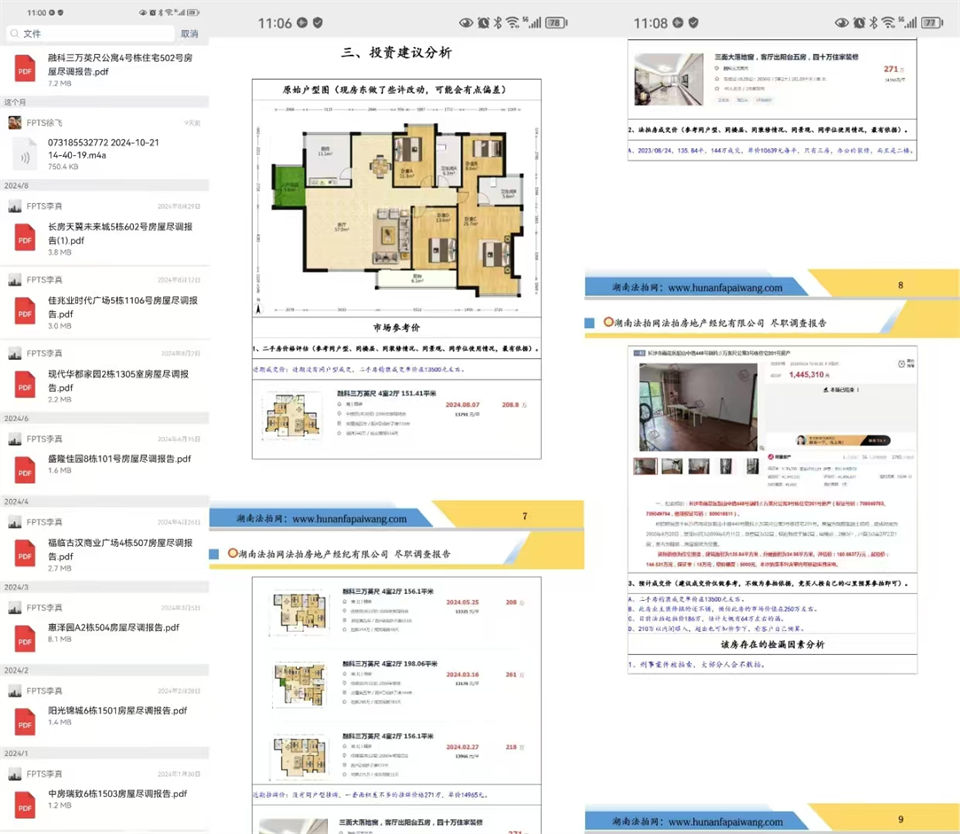Tap the 271万 listing living room photo
The image size is (960, 834).
pyautogui.click(x=669, y=78)
